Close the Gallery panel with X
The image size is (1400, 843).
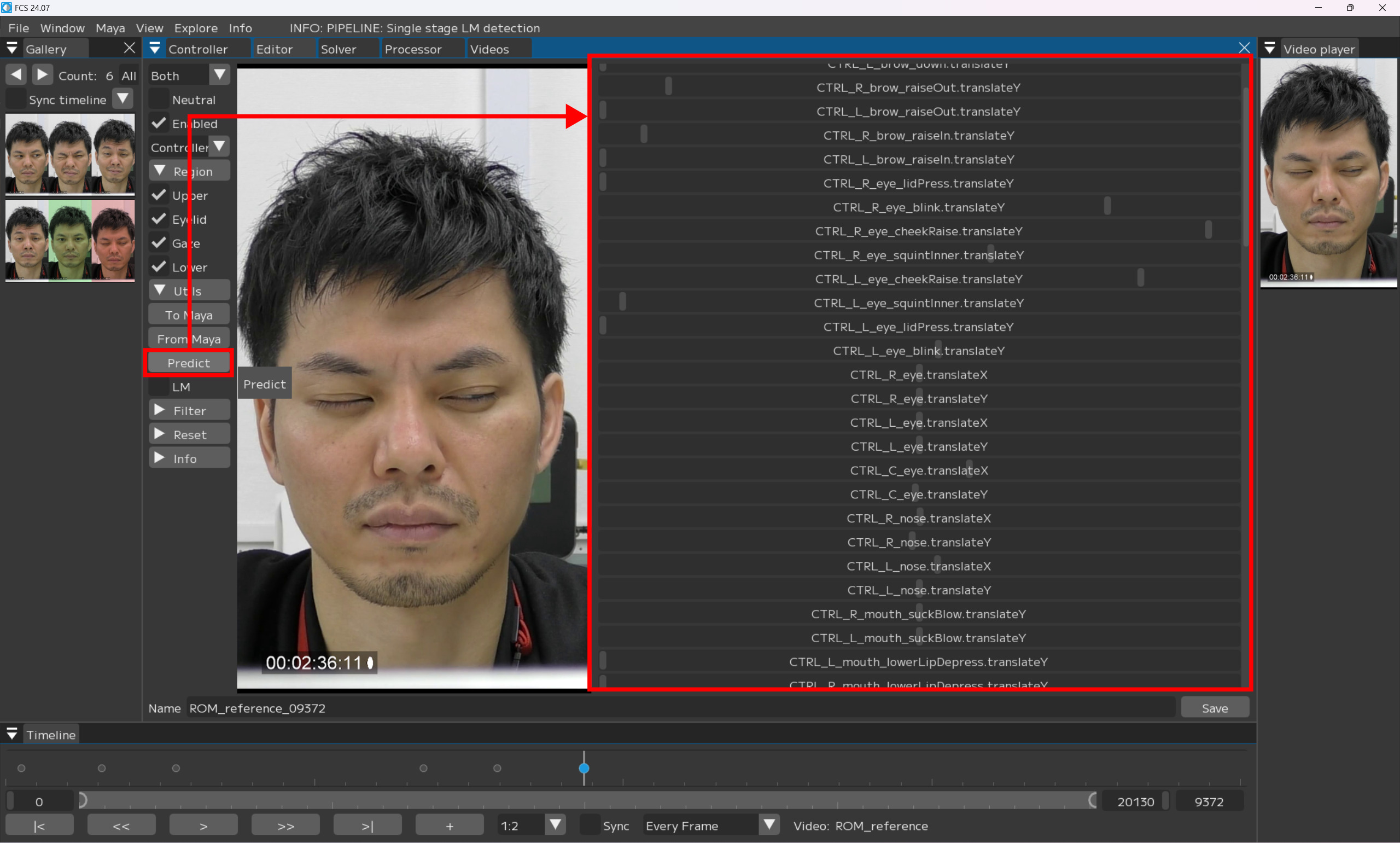coord(130,48)
